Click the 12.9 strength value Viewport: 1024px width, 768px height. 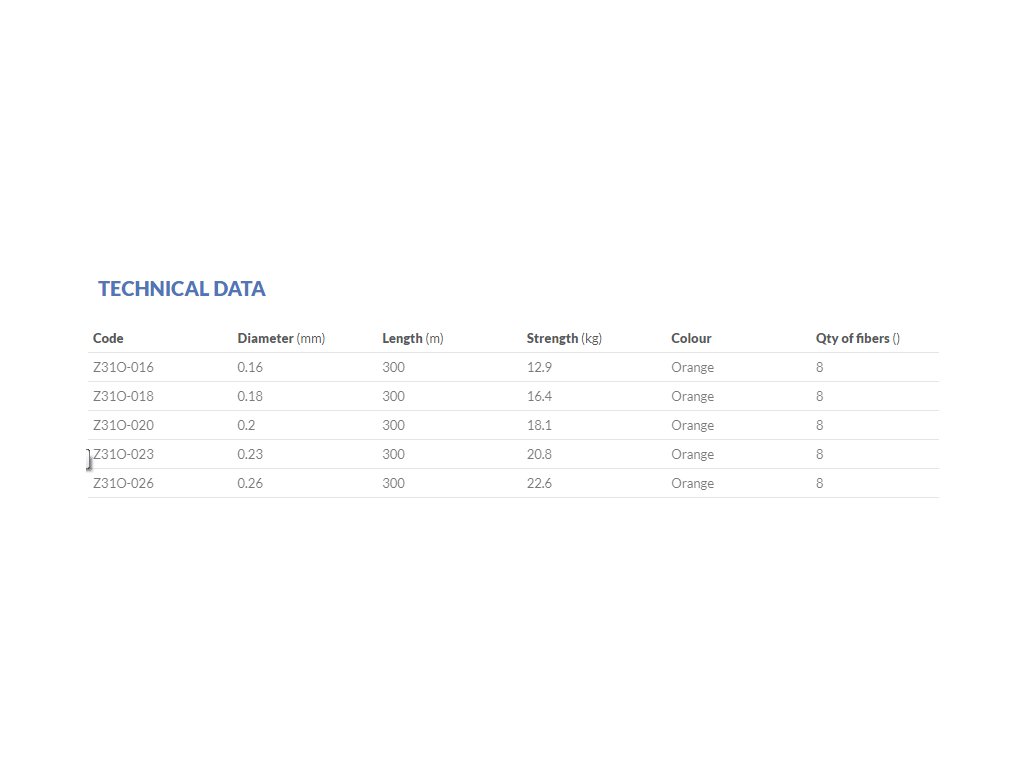(x=539, y=367)
